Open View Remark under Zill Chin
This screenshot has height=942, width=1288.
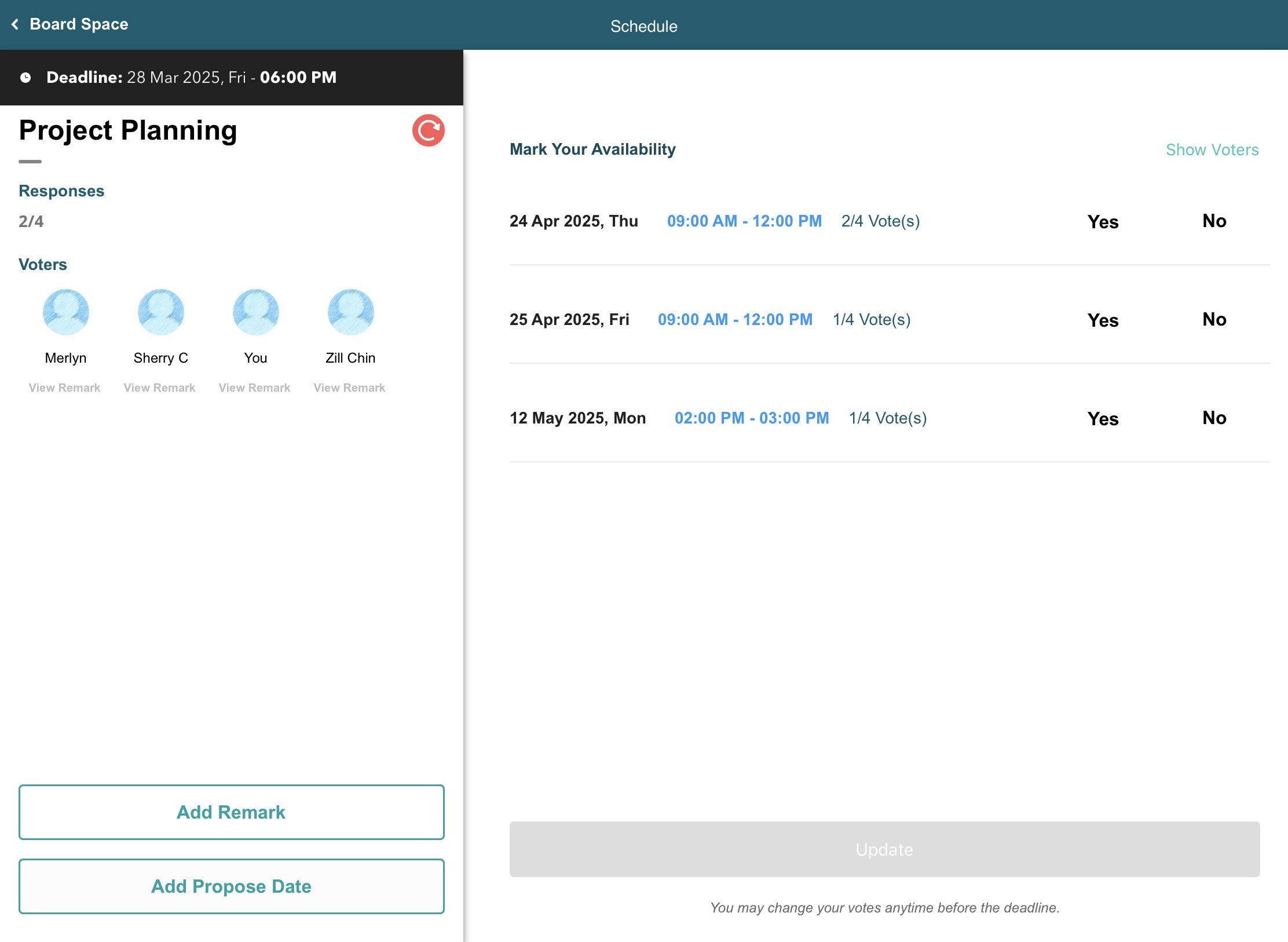pos(349,388)
